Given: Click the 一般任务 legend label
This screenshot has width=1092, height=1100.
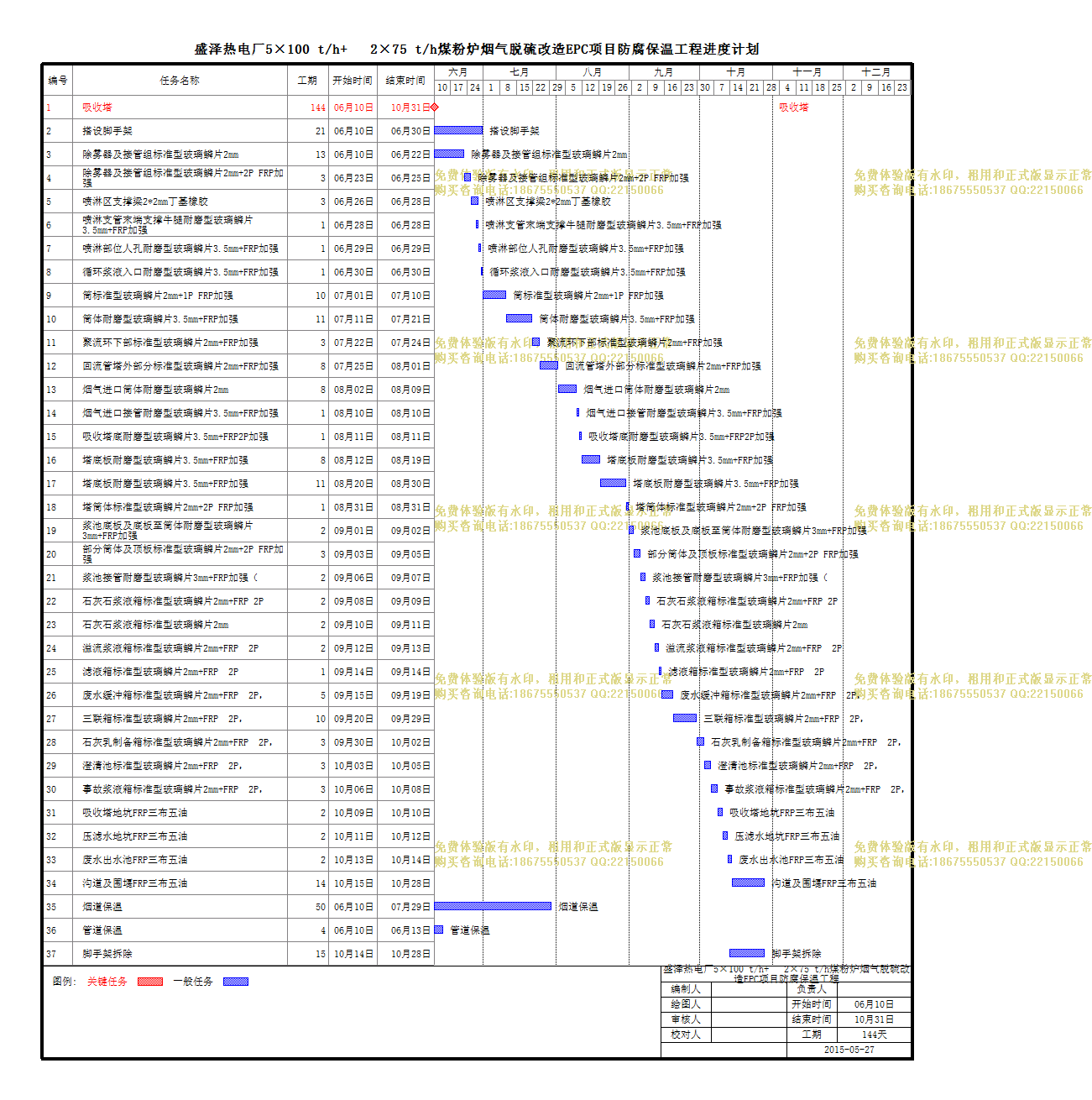Looking at the screenshot, I should (x=193, y=981).
